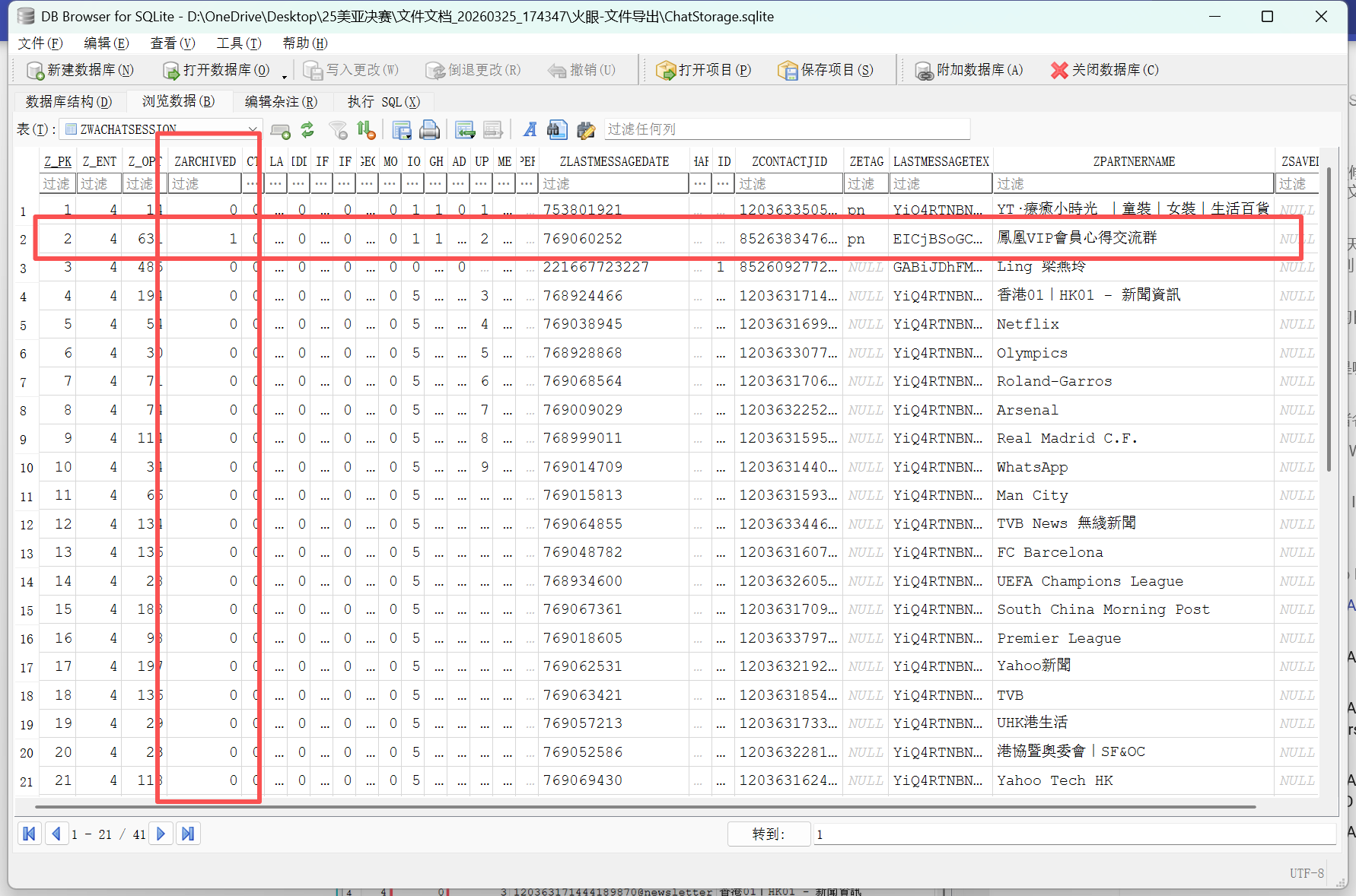This screenshot has width=1356, height=896.
Task: Select the South China Morning Post cell
Action: 1134,609
